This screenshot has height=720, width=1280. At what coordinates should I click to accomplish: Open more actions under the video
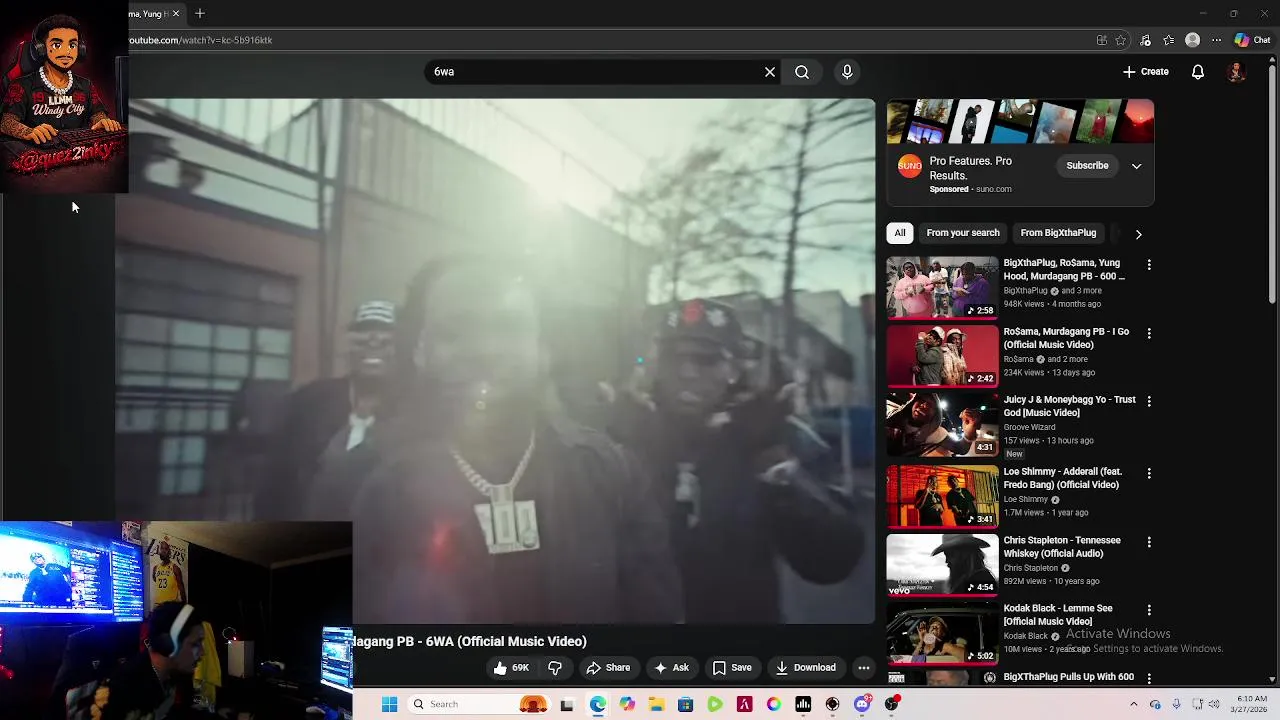[864, 668]
